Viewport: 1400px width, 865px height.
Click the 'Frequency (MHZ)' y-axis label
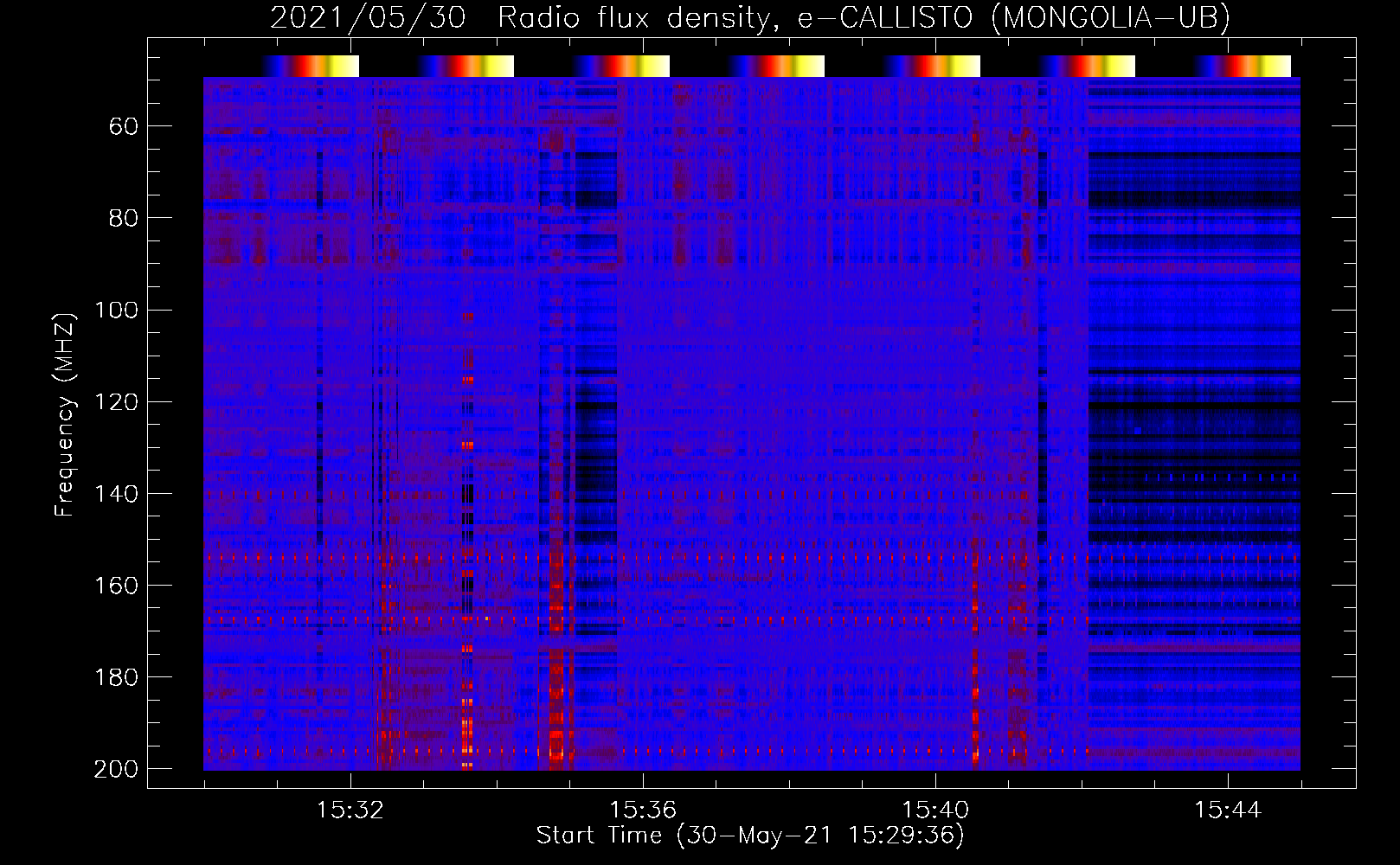[66, 414]
